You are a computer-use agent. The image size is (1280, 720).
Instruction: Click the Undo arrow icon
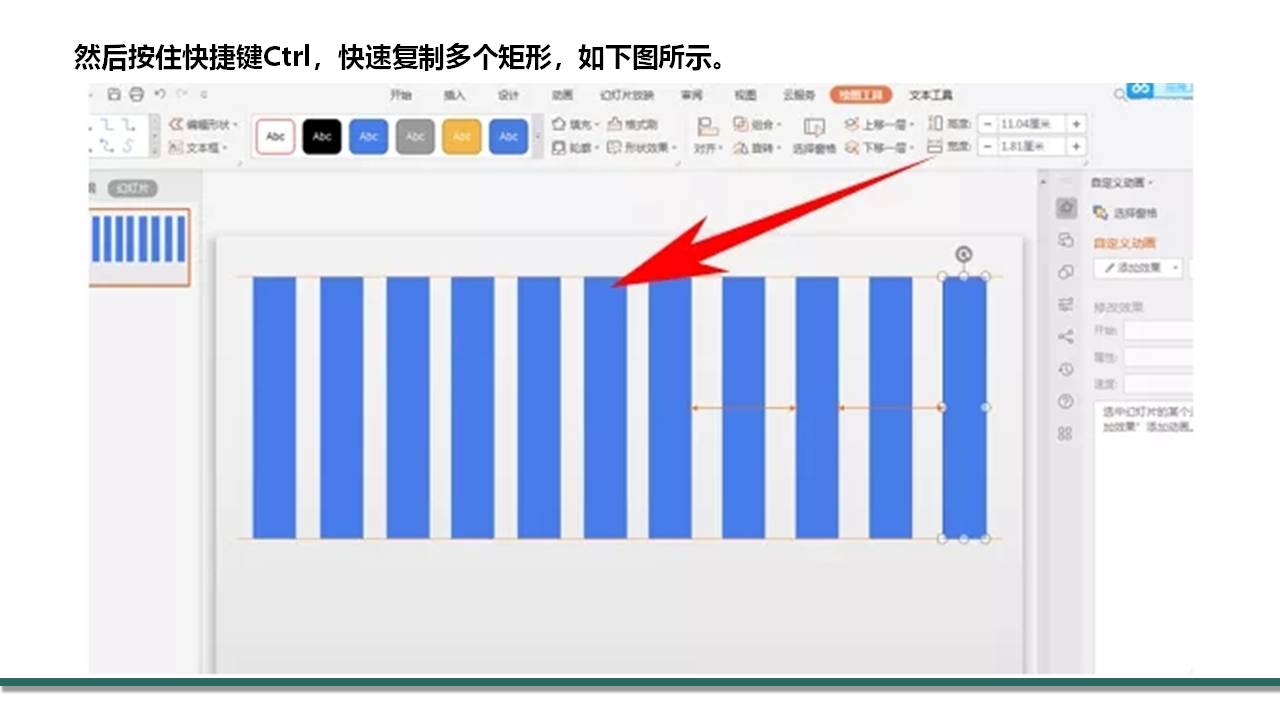[160, 94]
